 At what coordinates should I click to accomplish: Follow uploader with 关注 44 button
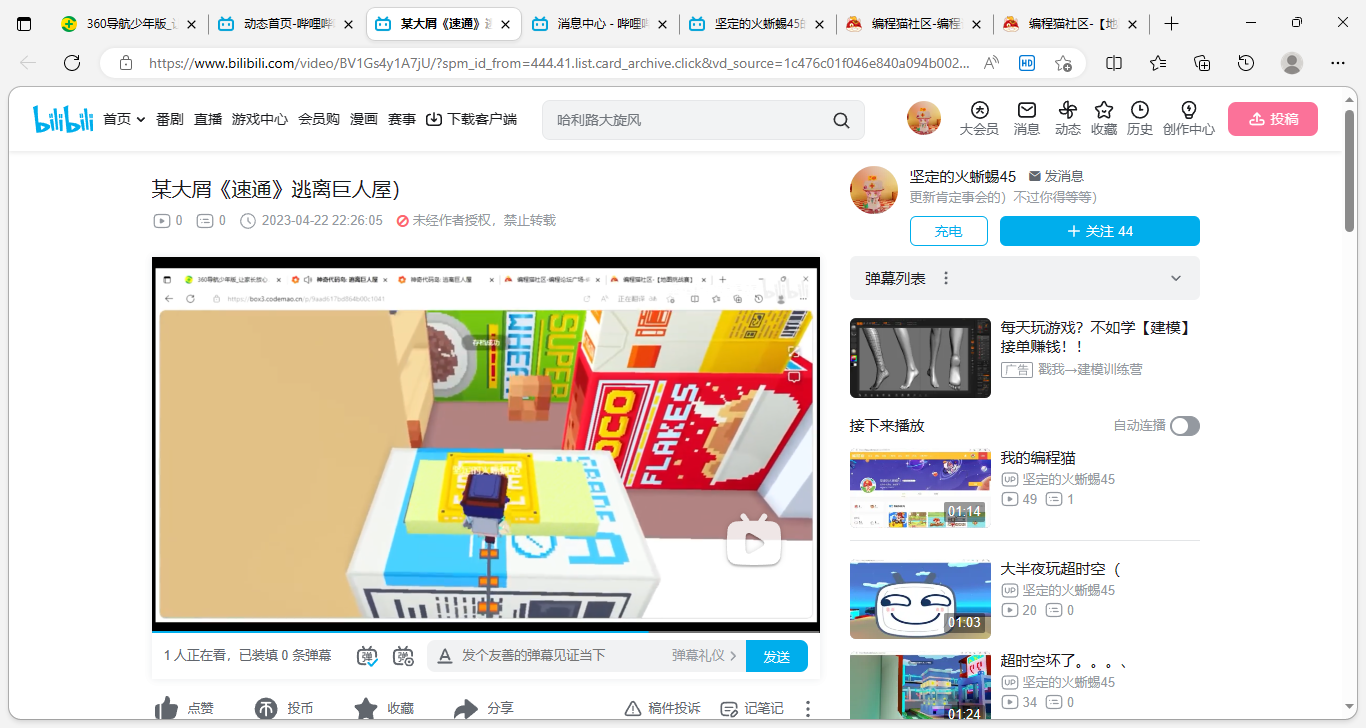pyautogui.click(x=1100, y=231)
